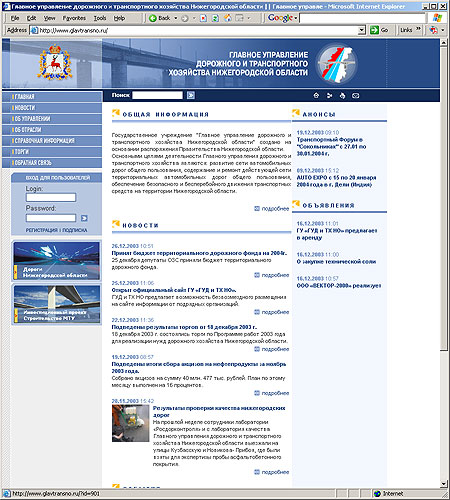Viewport: 450px width, 500px height.
Task: Click the vertical scrollbar down arrow
Action: coord(443,484)
